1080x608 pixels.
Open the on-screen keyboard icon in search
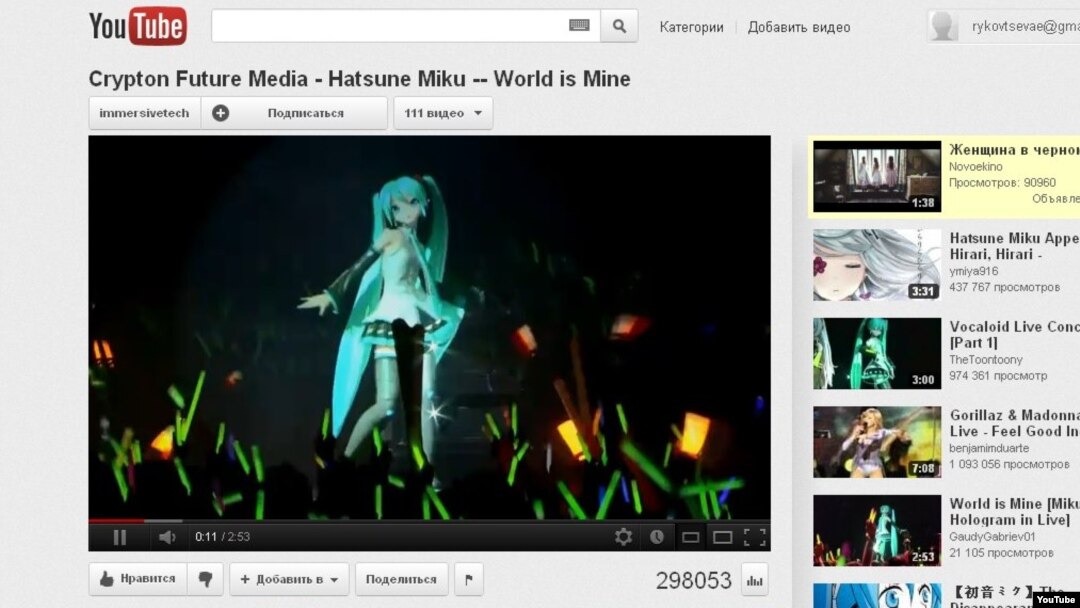tap(579, 25)
